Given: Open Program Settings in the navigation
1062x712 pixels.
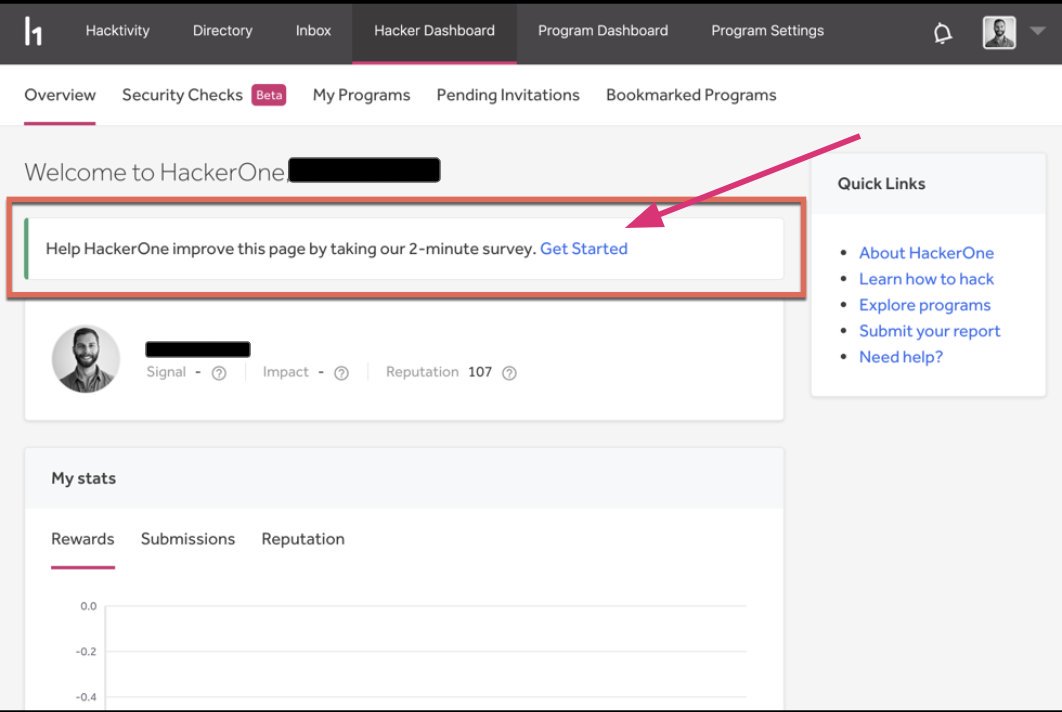Looking at the screenshot, I should tap(767, 30).
